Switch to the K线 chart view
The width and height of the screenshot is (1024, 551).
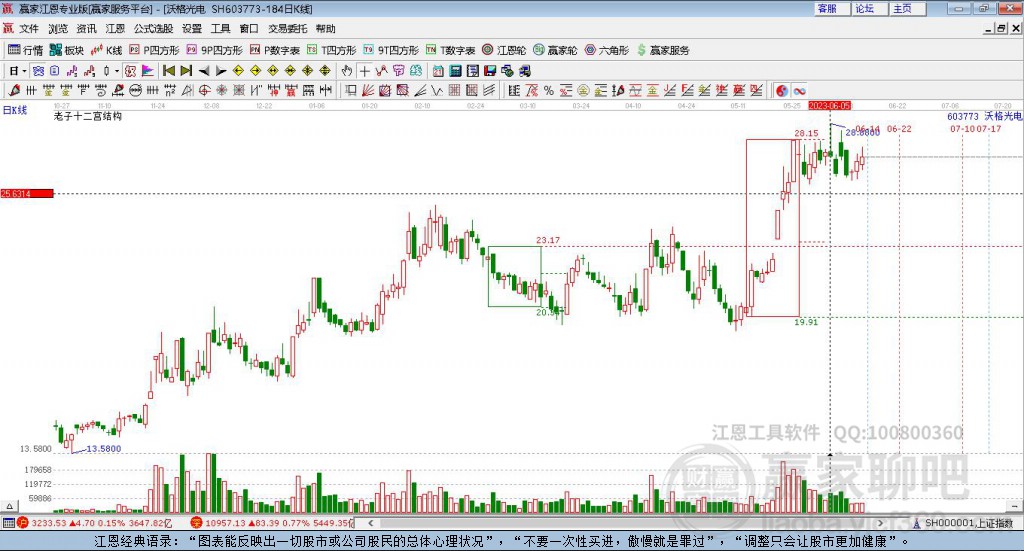tap(106, 50)
